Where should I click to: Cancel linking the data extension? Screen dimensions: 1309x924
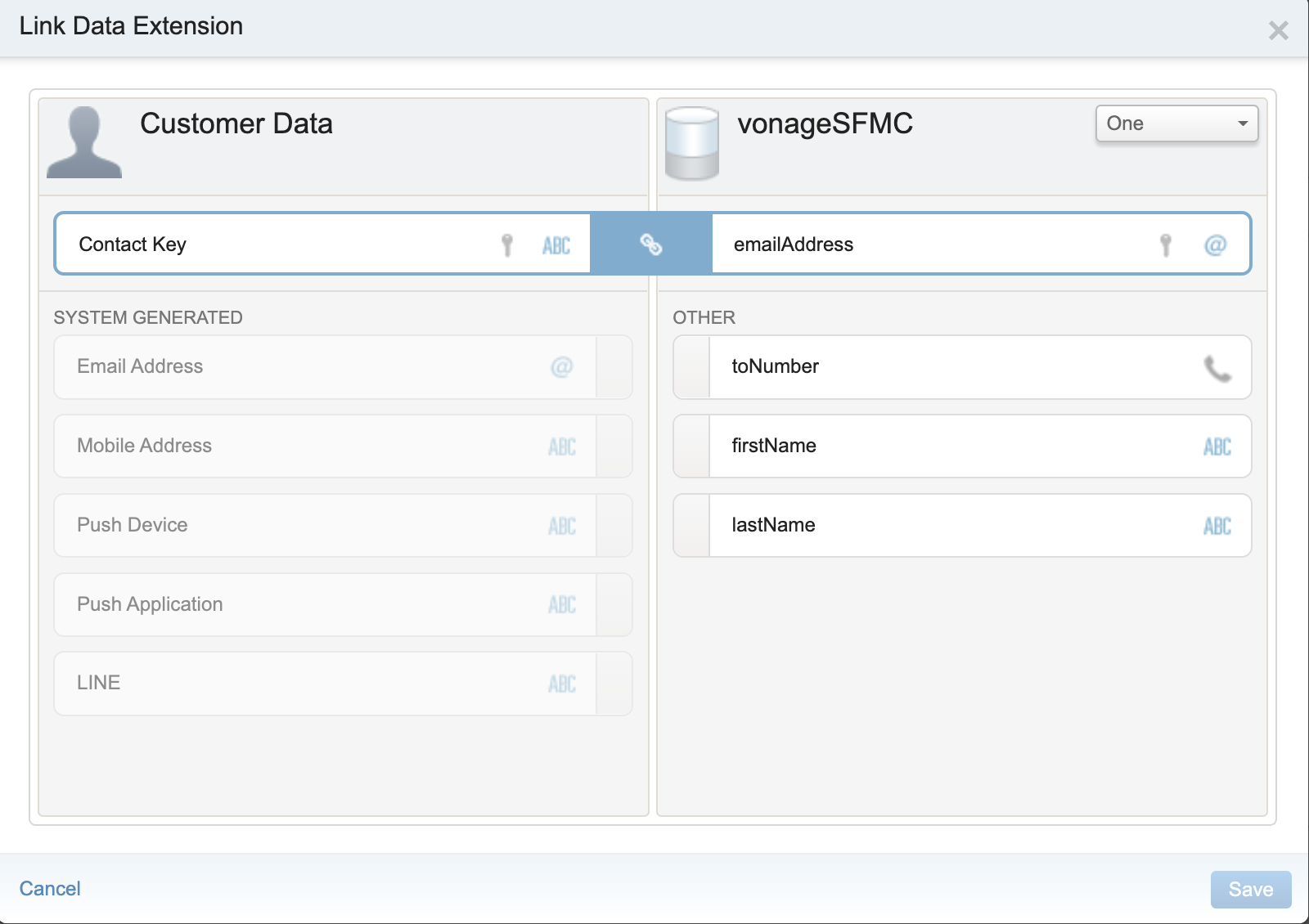click(50, 889)
